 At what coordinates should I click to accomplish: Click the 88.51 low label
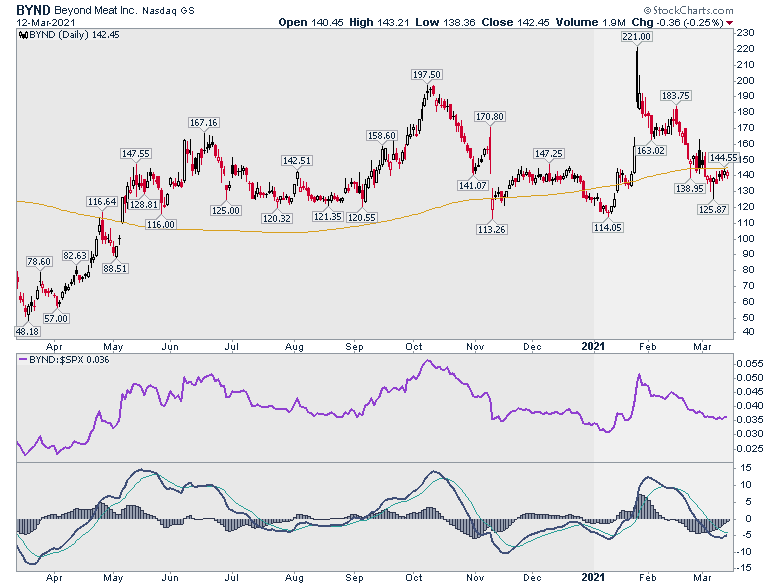coord(115,269)
